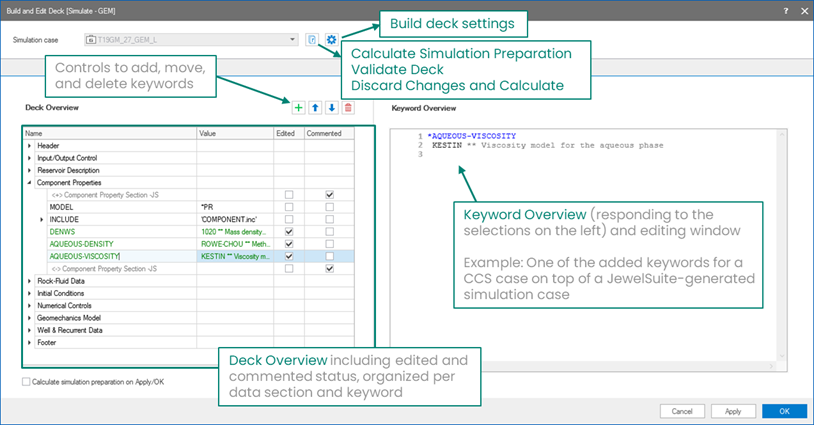This screenshot has width=814, height=425.
Task: Click the Cancel button
Action: [x=682, y=411]
